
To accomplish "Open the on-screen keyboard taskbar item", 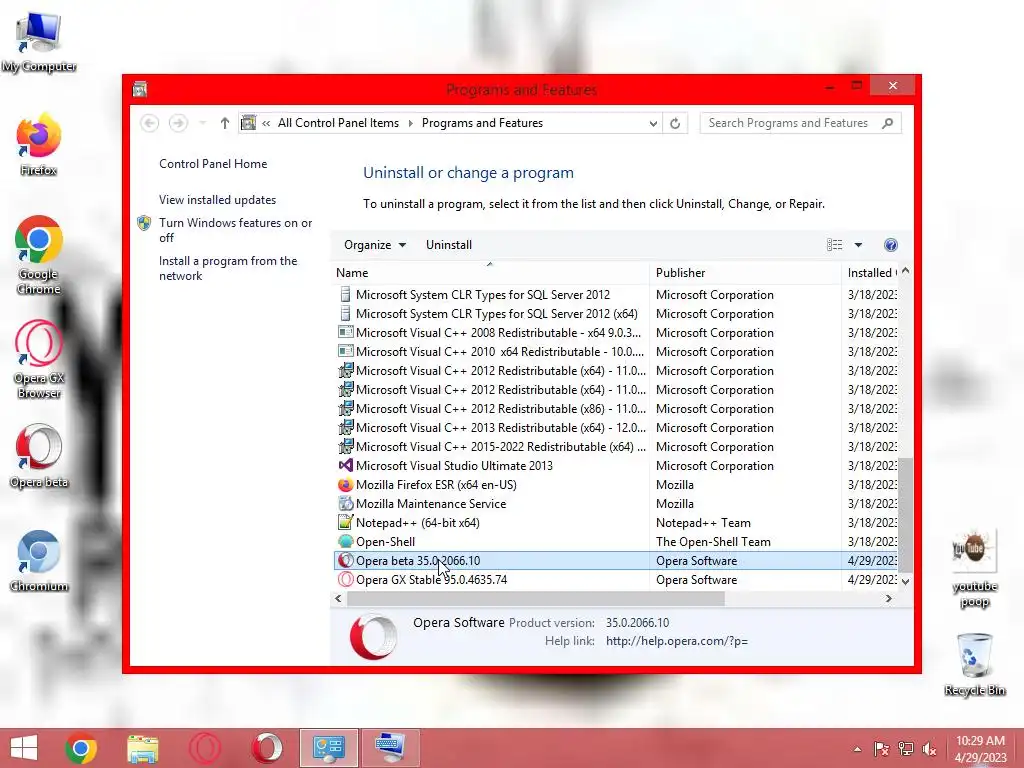I will (x=390, y=748).
